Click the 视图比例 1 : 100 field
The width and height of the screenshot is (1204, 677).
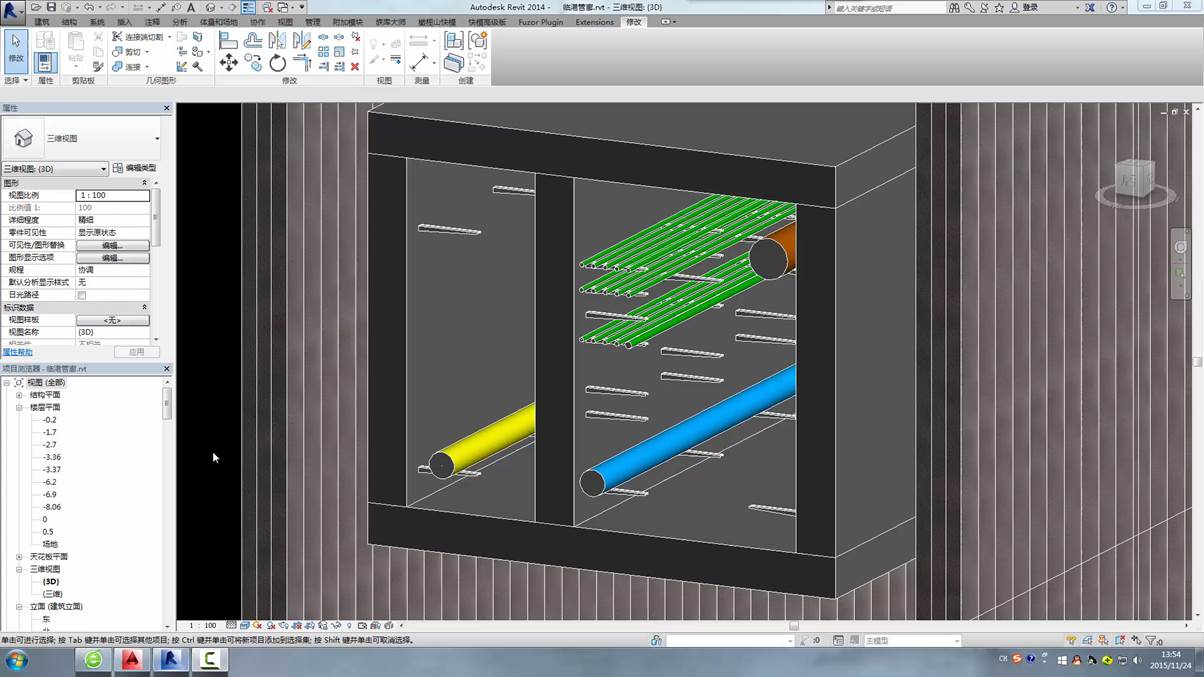click(x=112, y=195)
